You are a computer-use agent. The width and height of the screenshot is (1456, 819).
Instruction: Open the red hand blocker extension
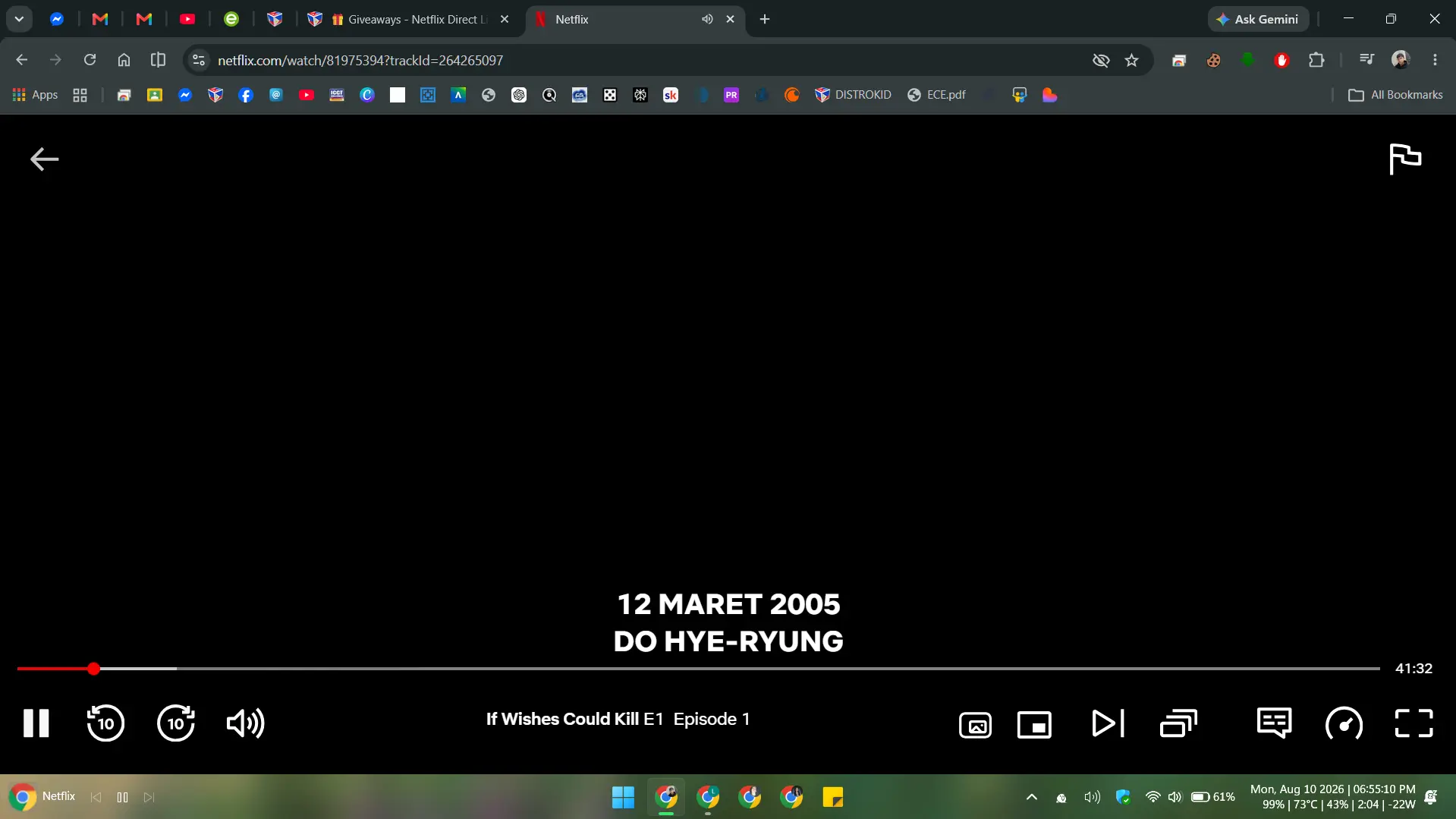[1281, 60]
